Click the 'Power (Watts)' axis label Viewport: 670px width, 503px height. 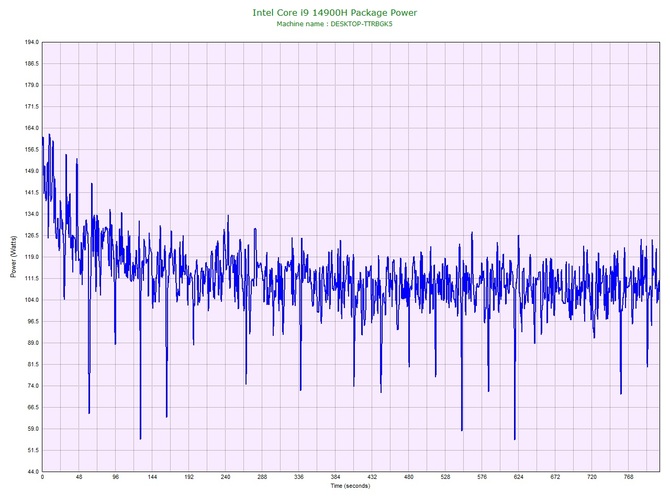pos(13,256)
